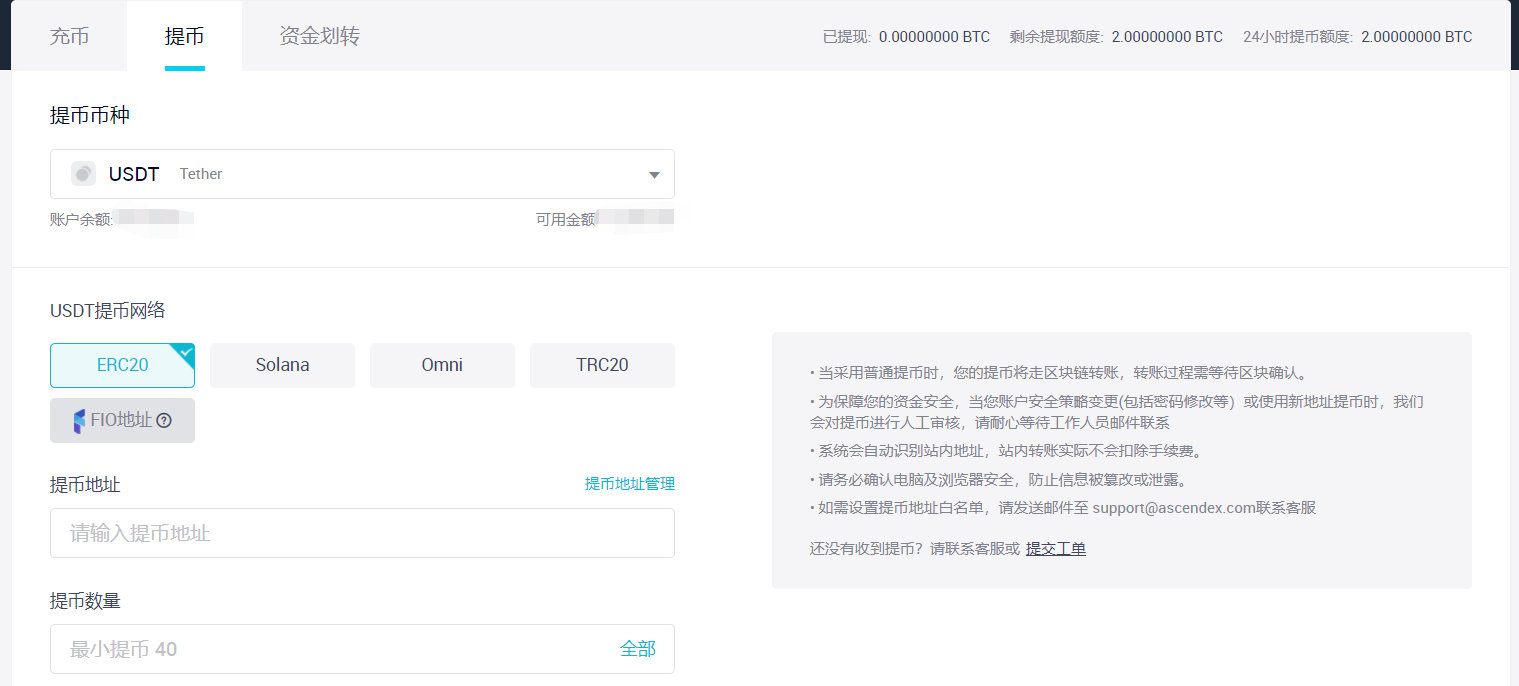Select the Solana withdrawal network
1519x686 pixels.
[x=282, y=365]
